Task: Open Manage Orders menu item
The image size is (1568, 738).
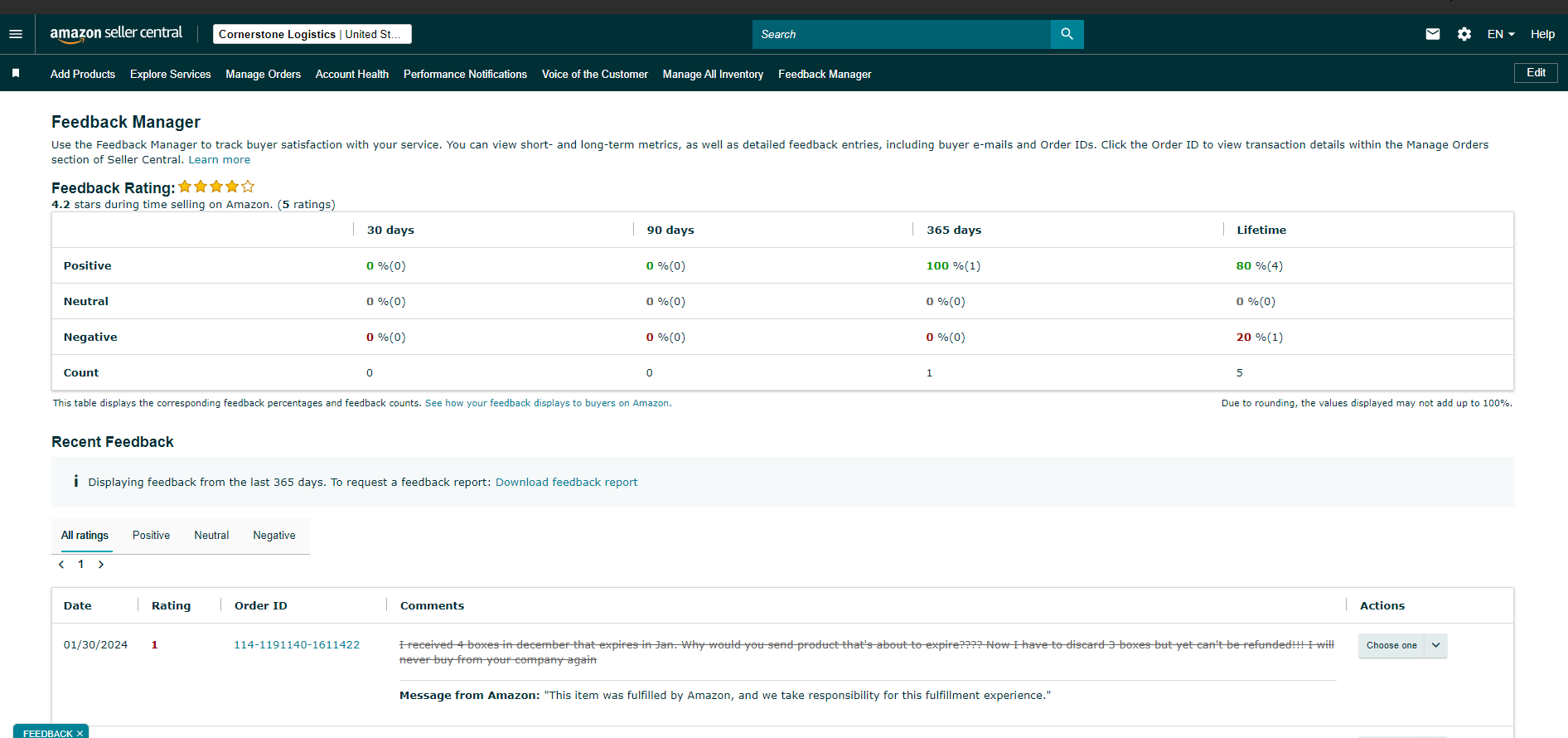Action: 264,74
